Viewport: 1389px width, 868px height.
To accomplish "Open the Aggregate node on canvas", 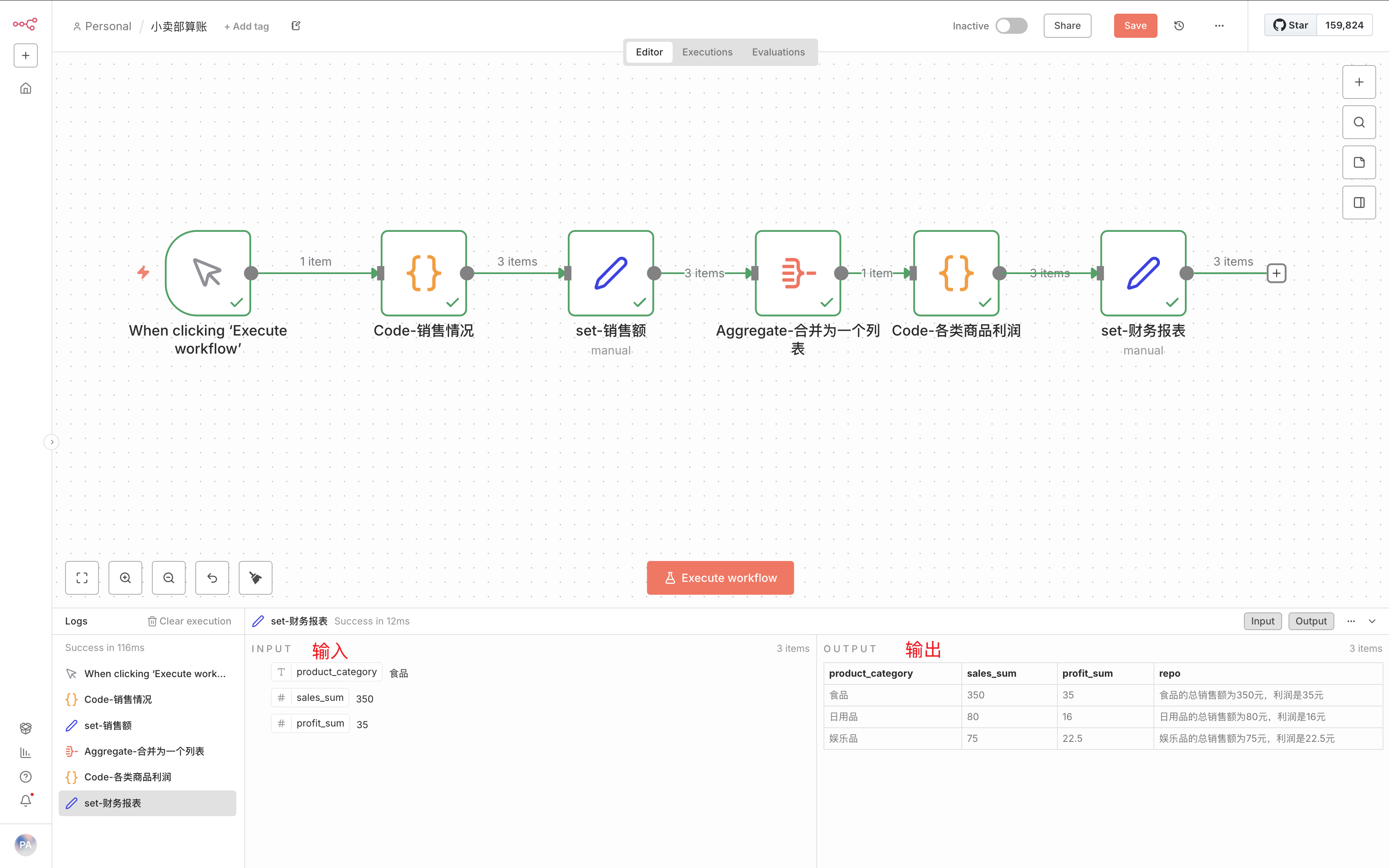I will [798, 273].
